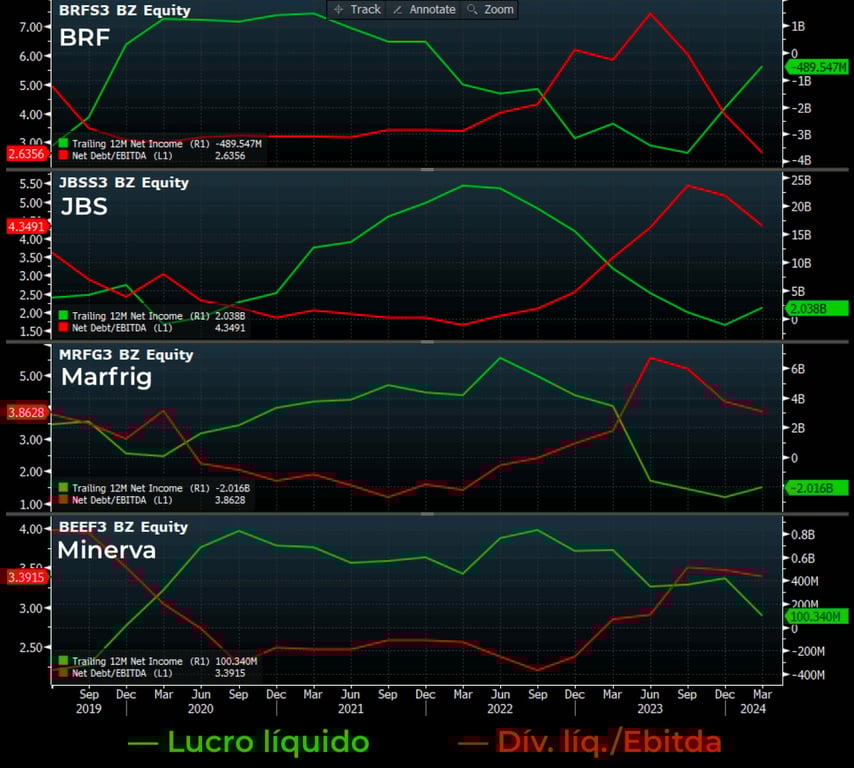Click the MRFG3 BZ Equity title

pos(126,355)
